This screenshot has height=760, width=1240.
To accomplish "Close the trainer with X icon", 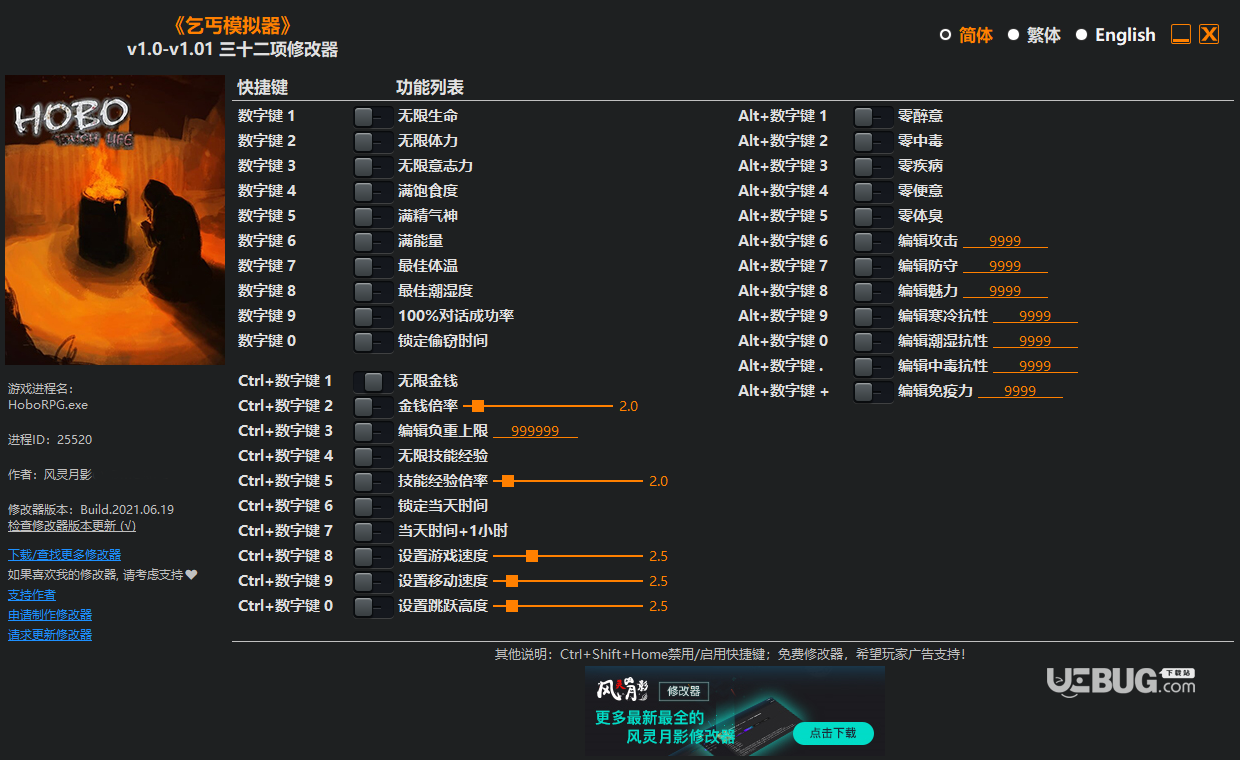I will pyautogui.click(x=1209, y=34).
